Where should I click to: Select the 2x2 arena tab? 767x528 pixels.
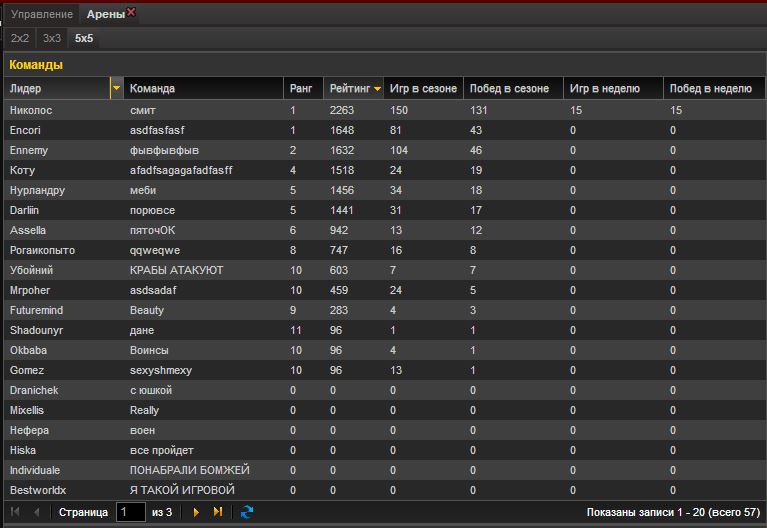[19, 38]
